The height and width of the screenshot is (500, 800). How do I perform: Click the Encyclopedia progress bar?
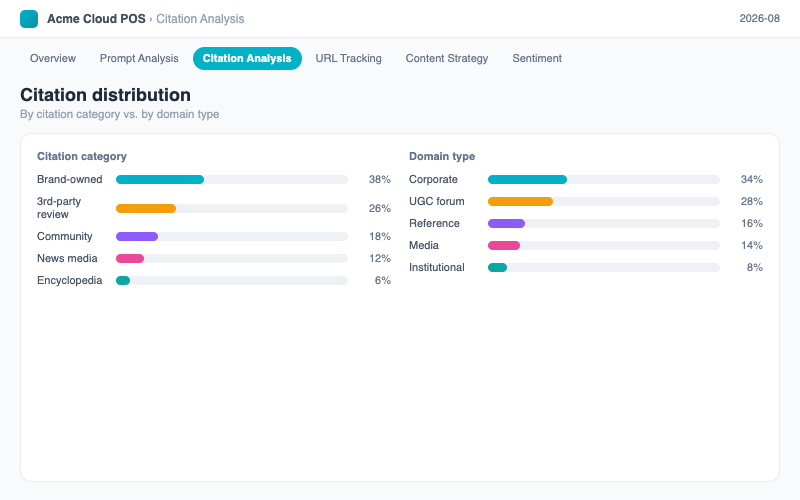[232, 280]
